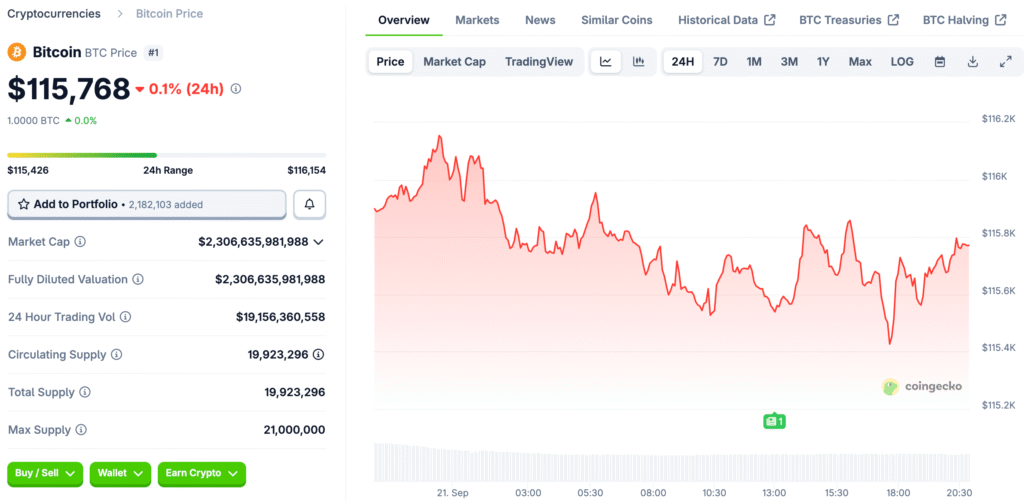
Task: Click the 24h Range progress bar
Action: coord(167,155)
